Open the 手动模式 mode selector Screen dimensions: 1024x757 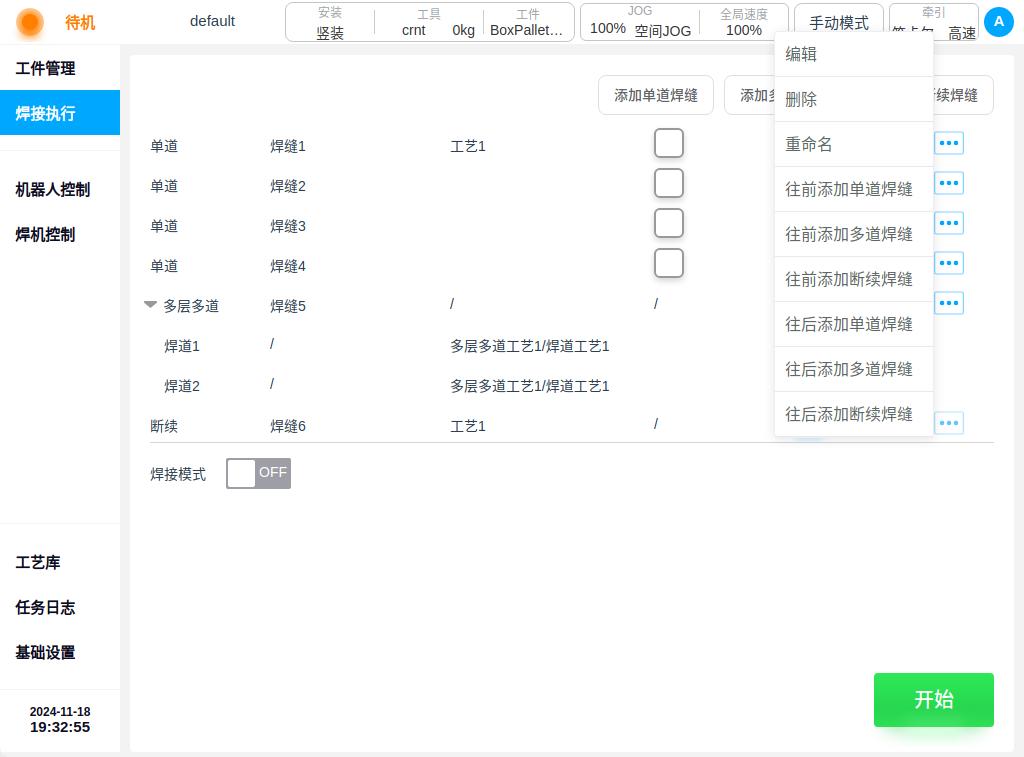839,22
